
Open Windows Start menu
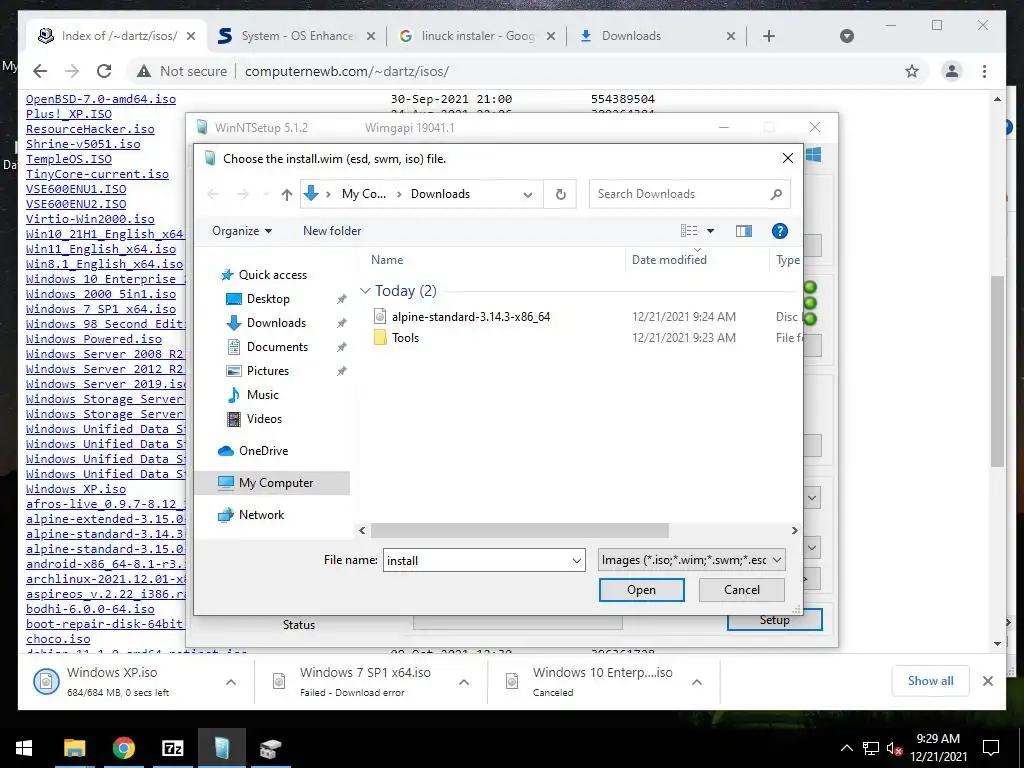pyautogui.click(x=24, y=748)
